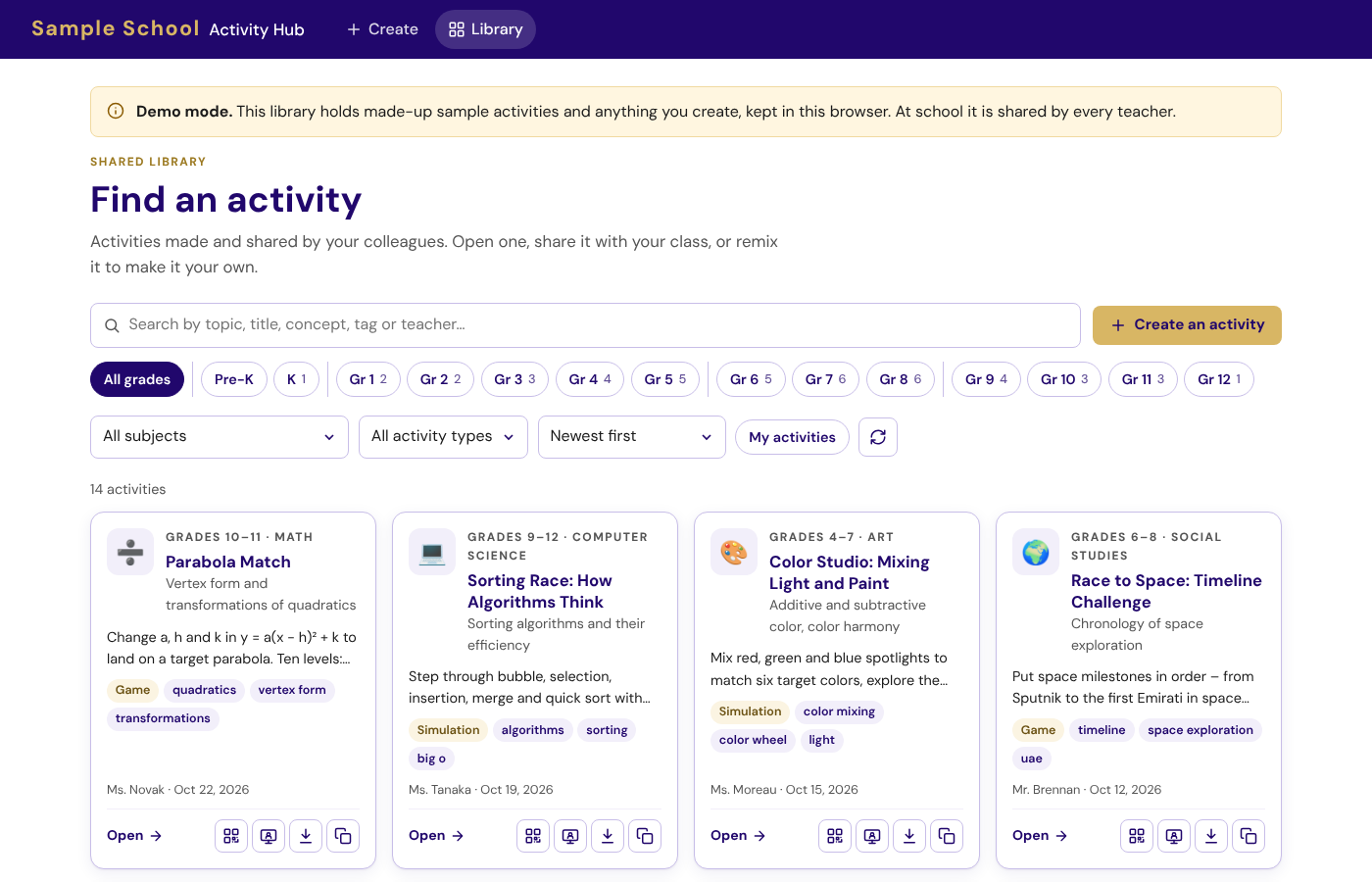Download the Sorting Race activity
The width and height of the screenshot is (1372, 882).
(x=608, y=836)
